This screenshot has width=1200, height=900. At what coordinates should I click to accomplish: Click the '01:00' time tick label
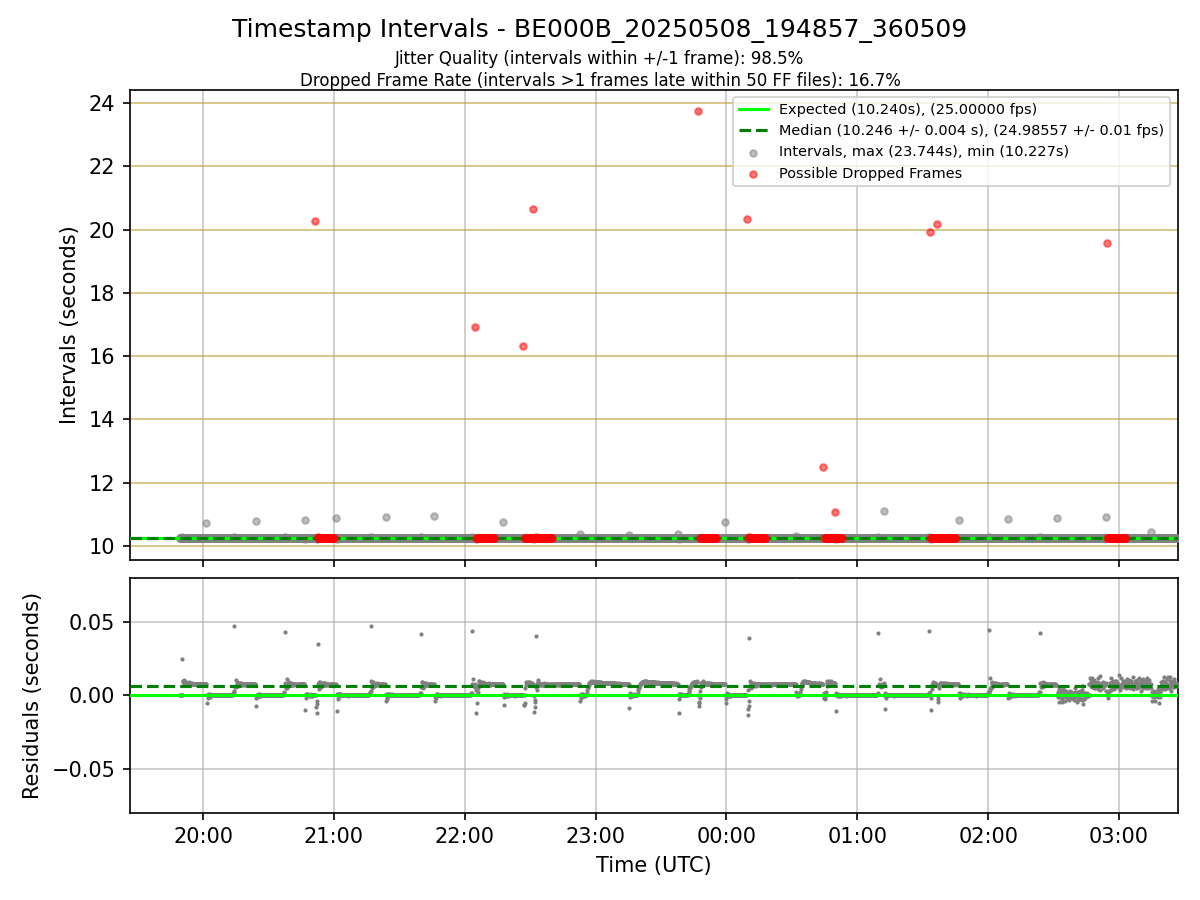coord(857,837)
